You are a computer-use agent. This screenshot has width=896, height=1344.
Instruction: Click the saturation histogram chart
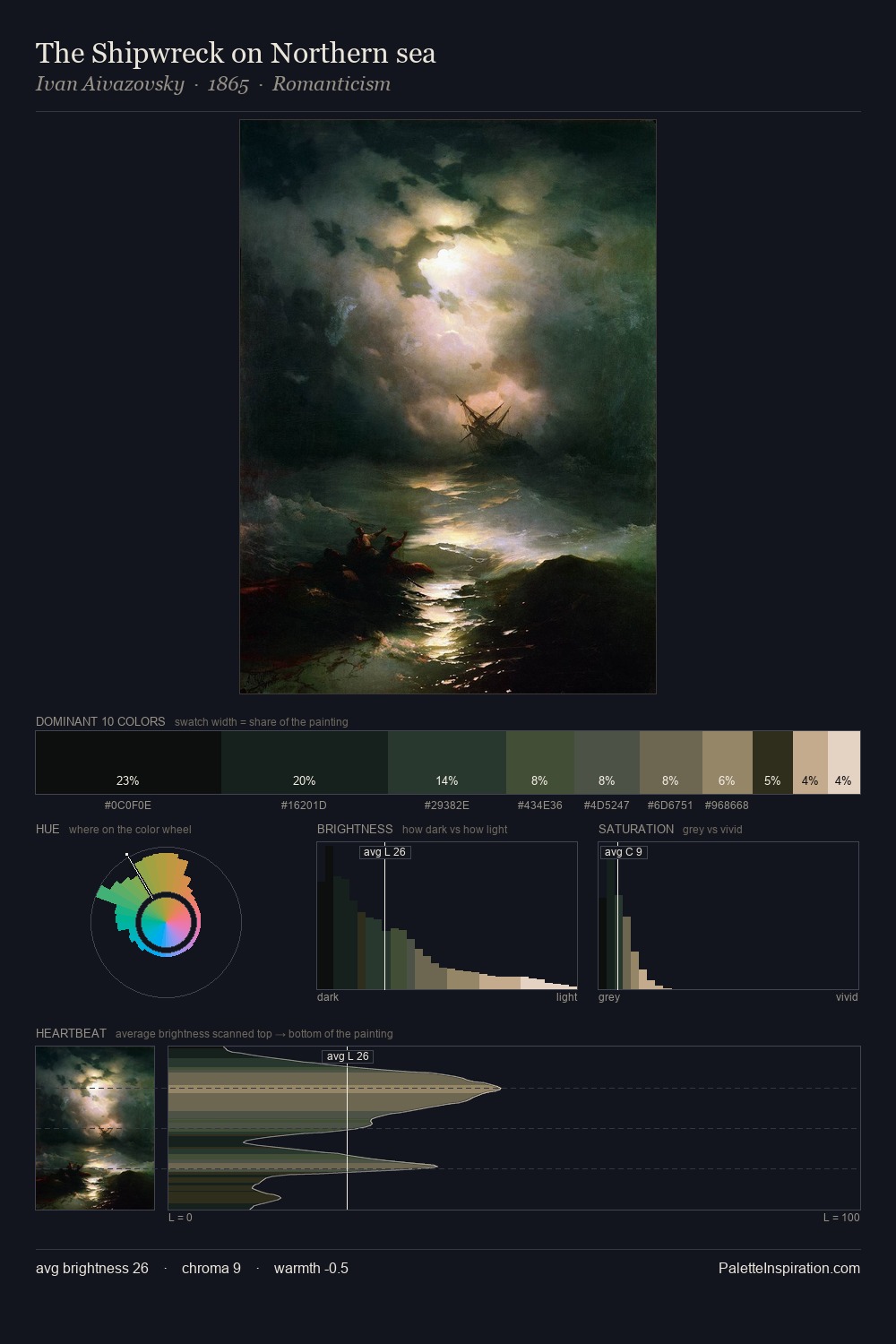click(x=728, y=916)
